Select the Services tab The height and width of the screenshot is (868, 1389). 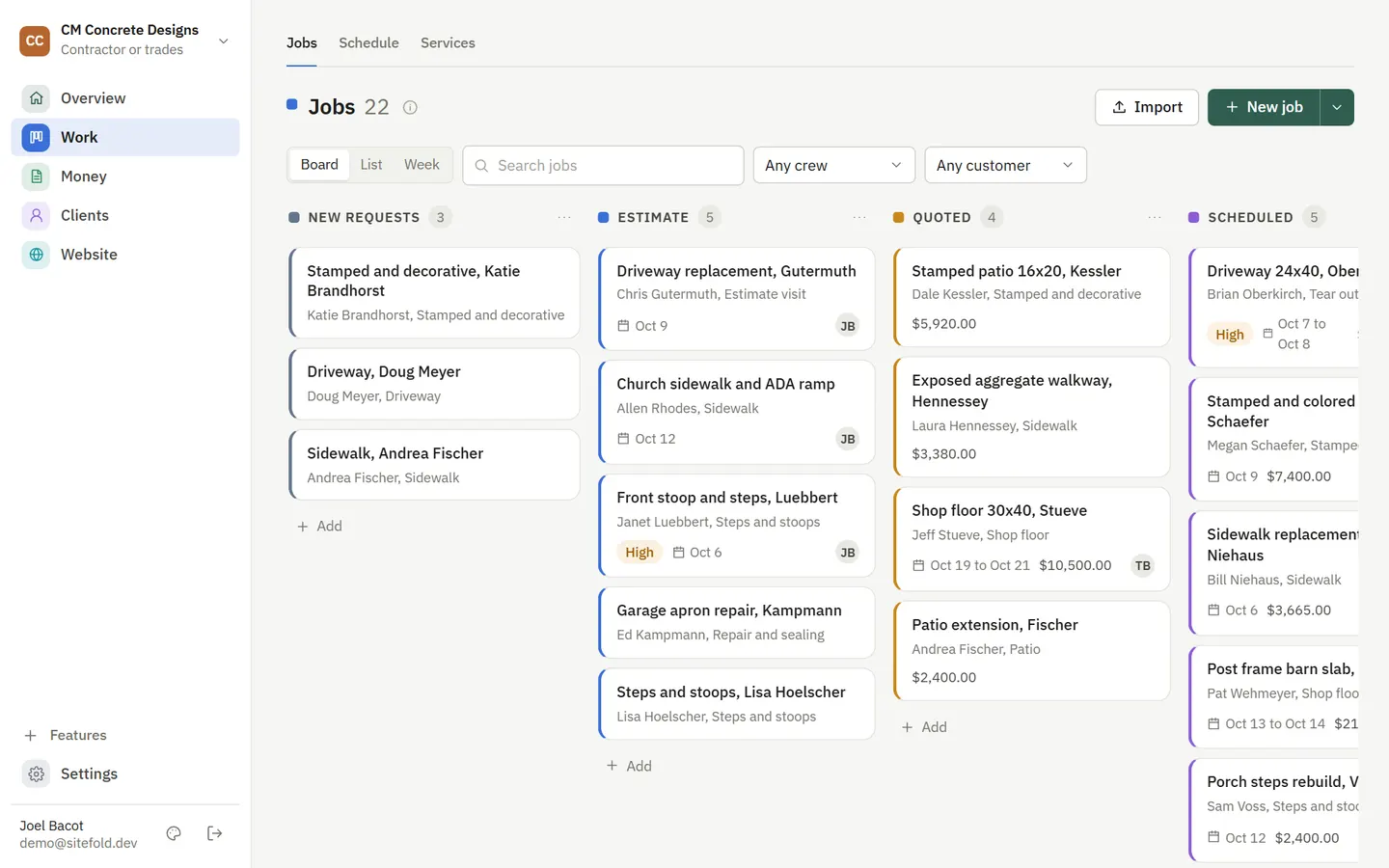(448, 43)
